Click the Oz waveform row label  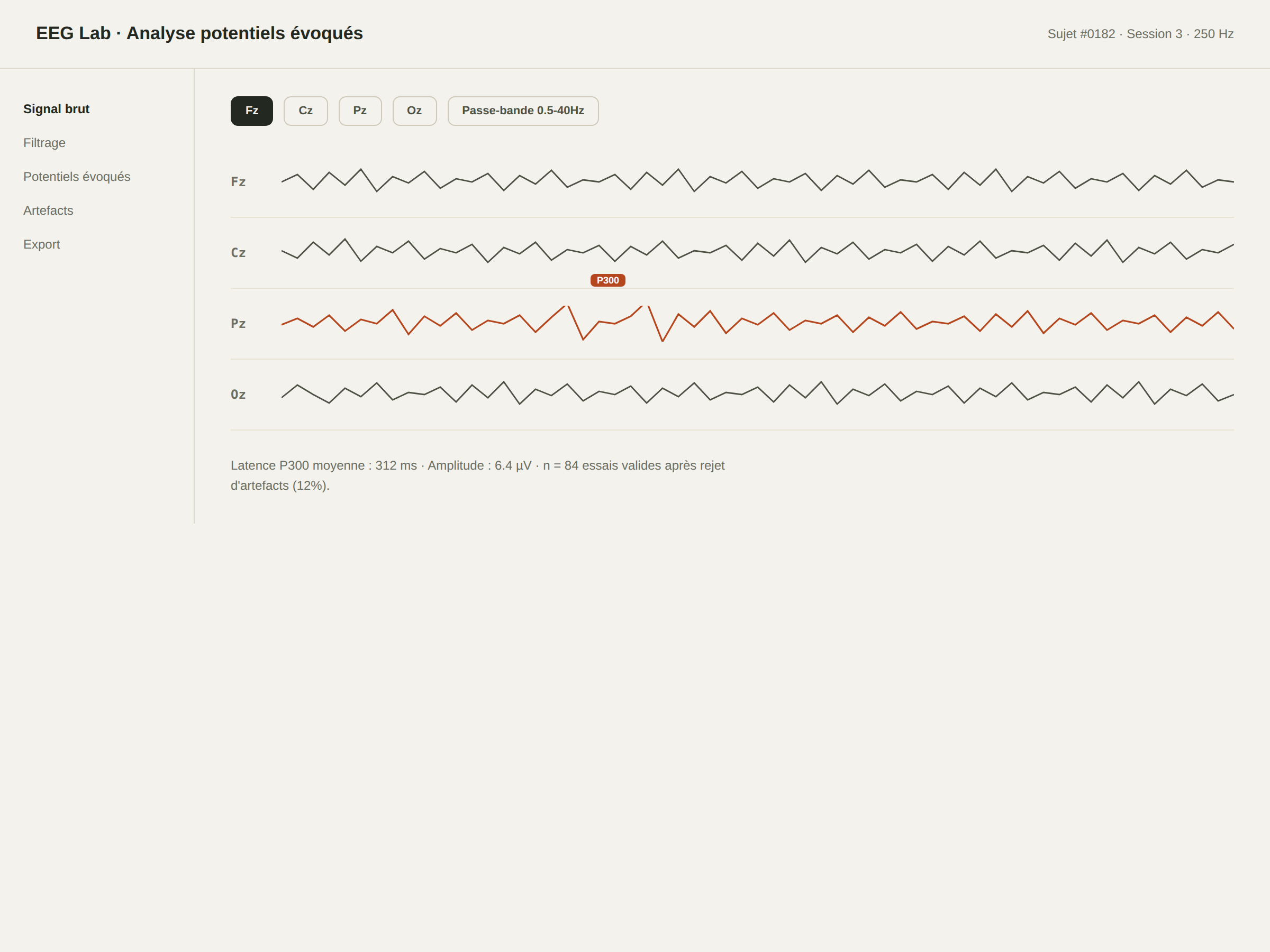[x=238, y=394]
